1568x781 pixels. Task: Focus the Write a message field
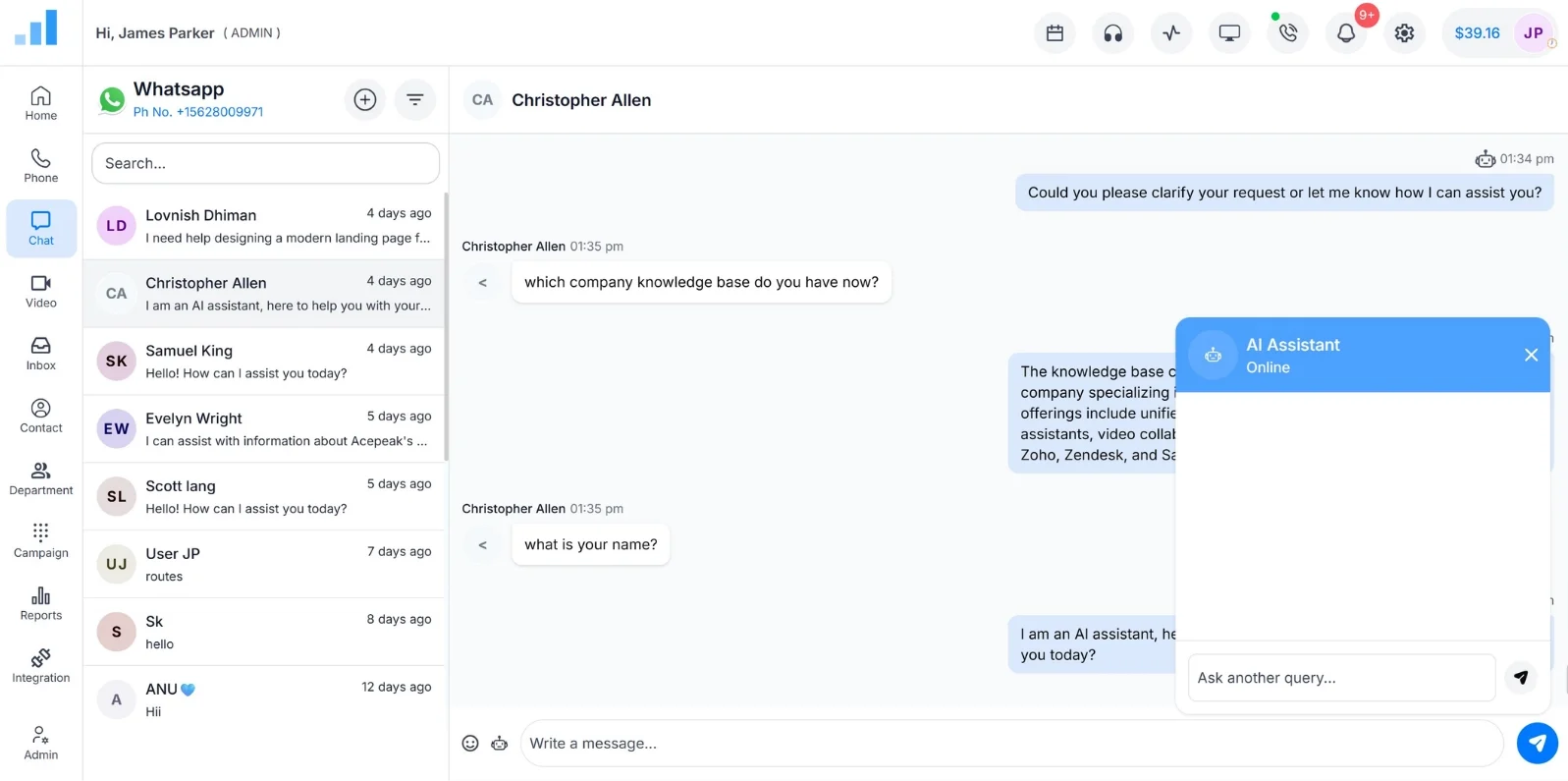coord(1011,744)
